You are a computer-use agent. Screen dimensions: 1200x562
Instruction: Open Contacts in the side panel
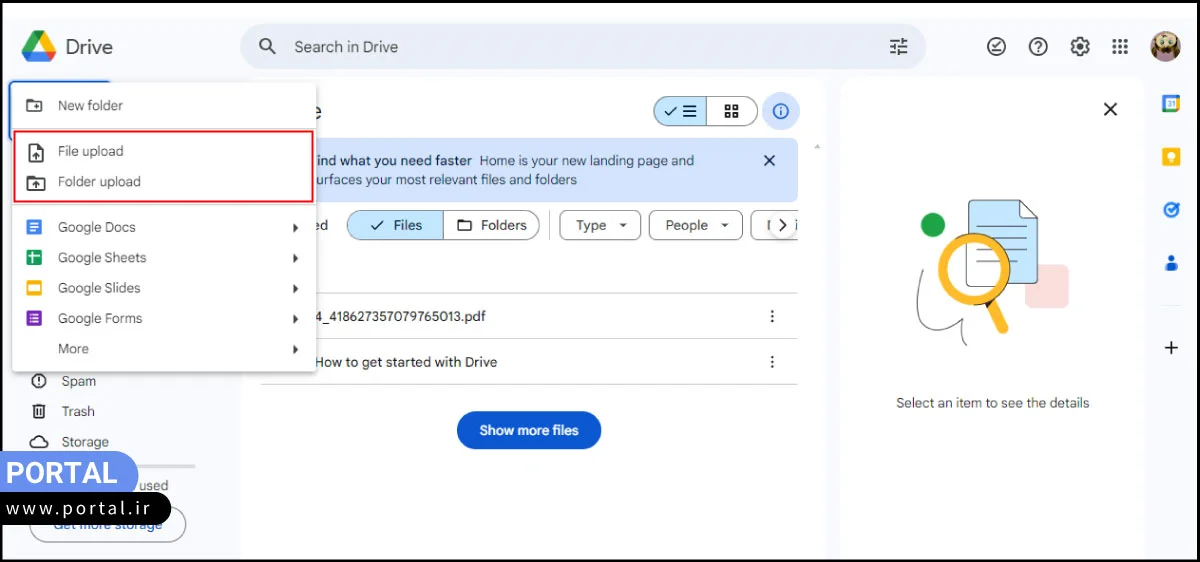pyautogui.click(x=1171, y=263)
